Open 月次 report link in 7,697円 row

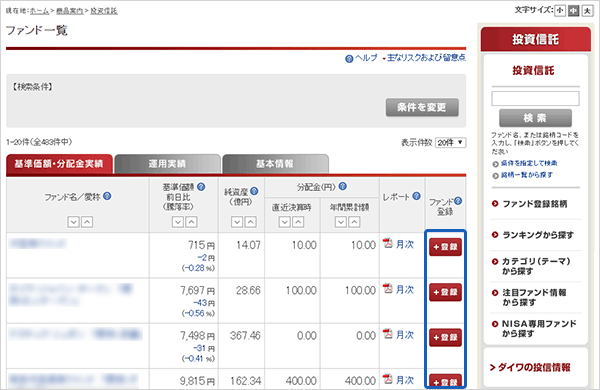405,289
